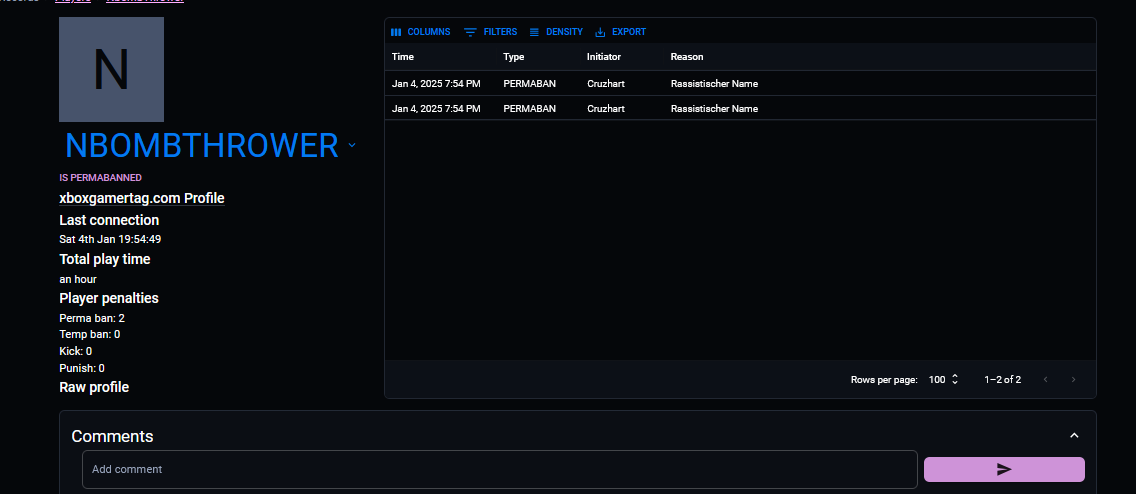Collapse the Comments section chevron
Image resolution: width=1136 pixels, height=494 pixels.
coord(1074,436)
